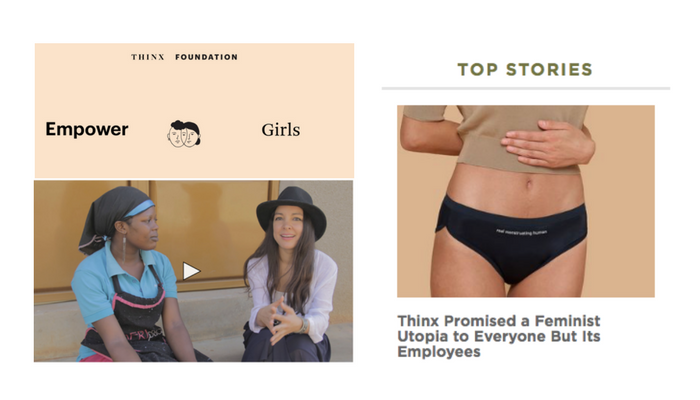This screenshot has width=700, height=400.
Task: Click the word Empower in banner
Action: point(87,129)
